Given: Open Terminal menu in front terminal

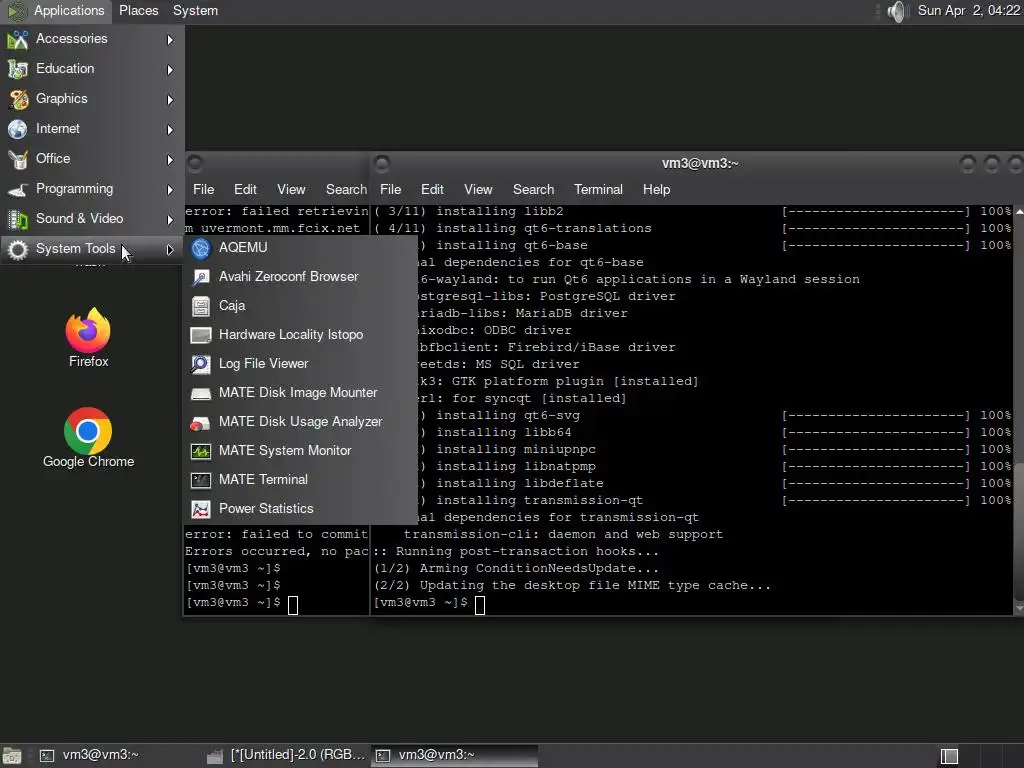Looking at the screenshot, I should click(598, 189).
